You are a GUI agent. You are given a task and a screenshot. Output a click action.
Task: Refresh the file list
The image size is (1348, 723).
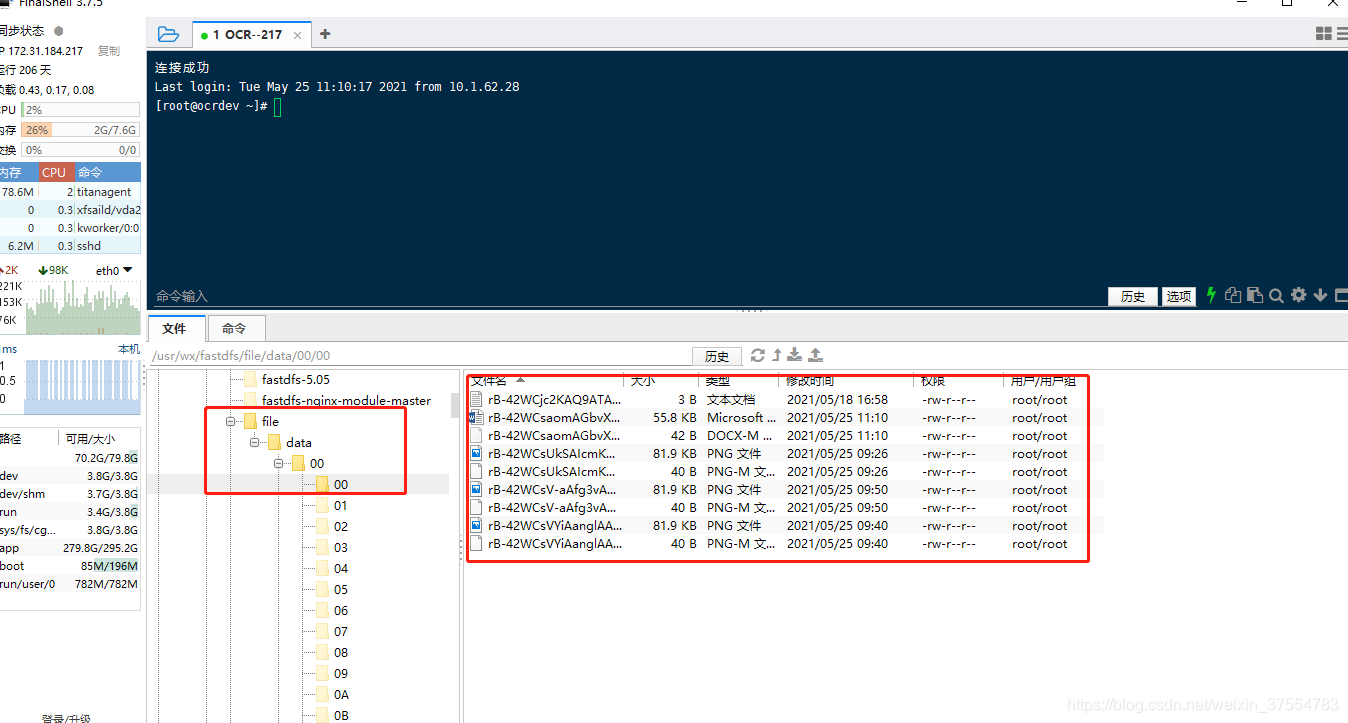758,355
